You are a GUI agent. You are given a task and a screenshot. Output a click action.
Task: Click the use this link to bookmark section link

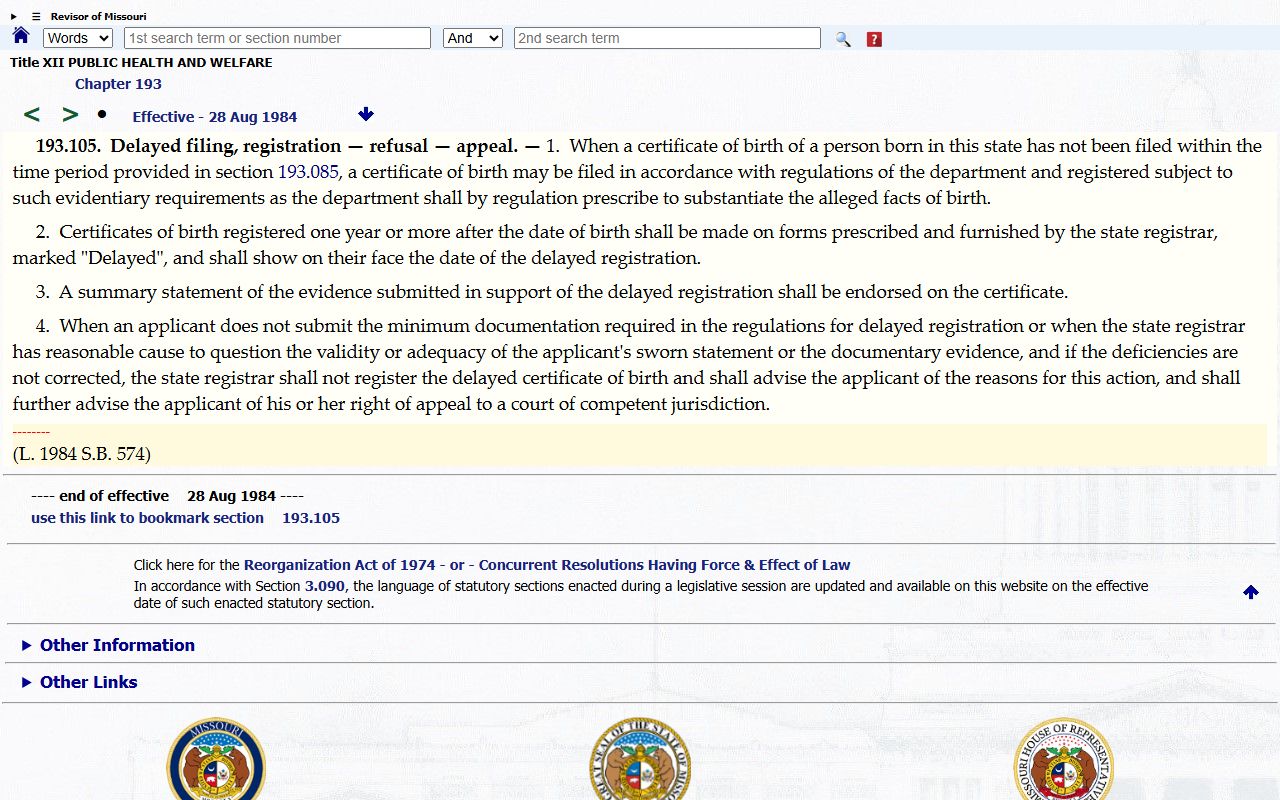[x=147, y=518]
